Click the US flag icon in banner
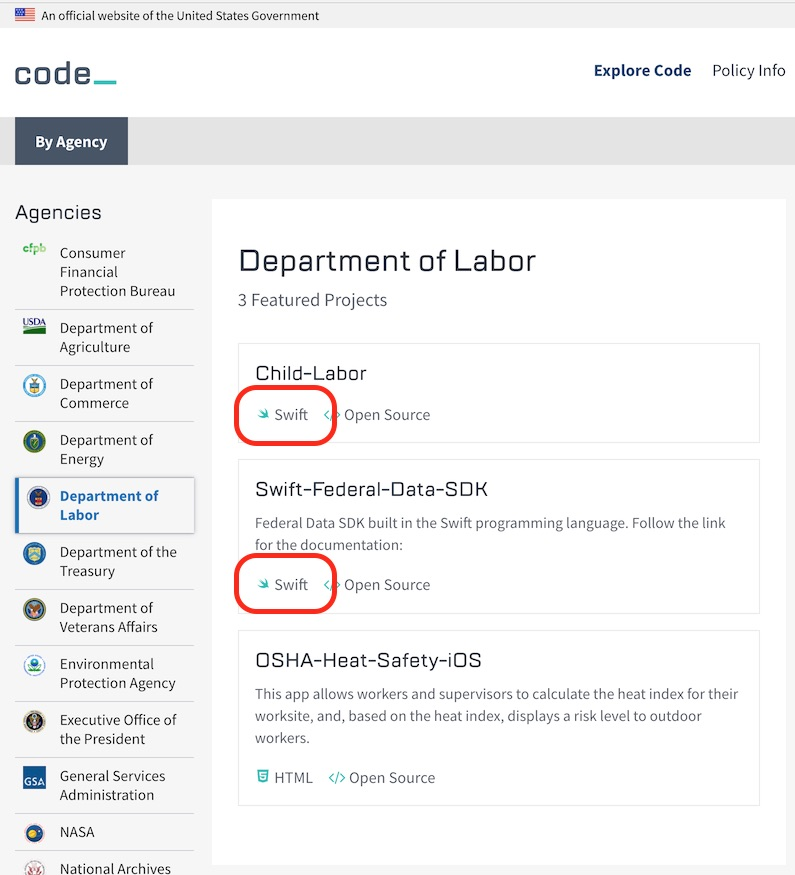Image resolution: width=795 pixels, height=875 pixels. 25,15
